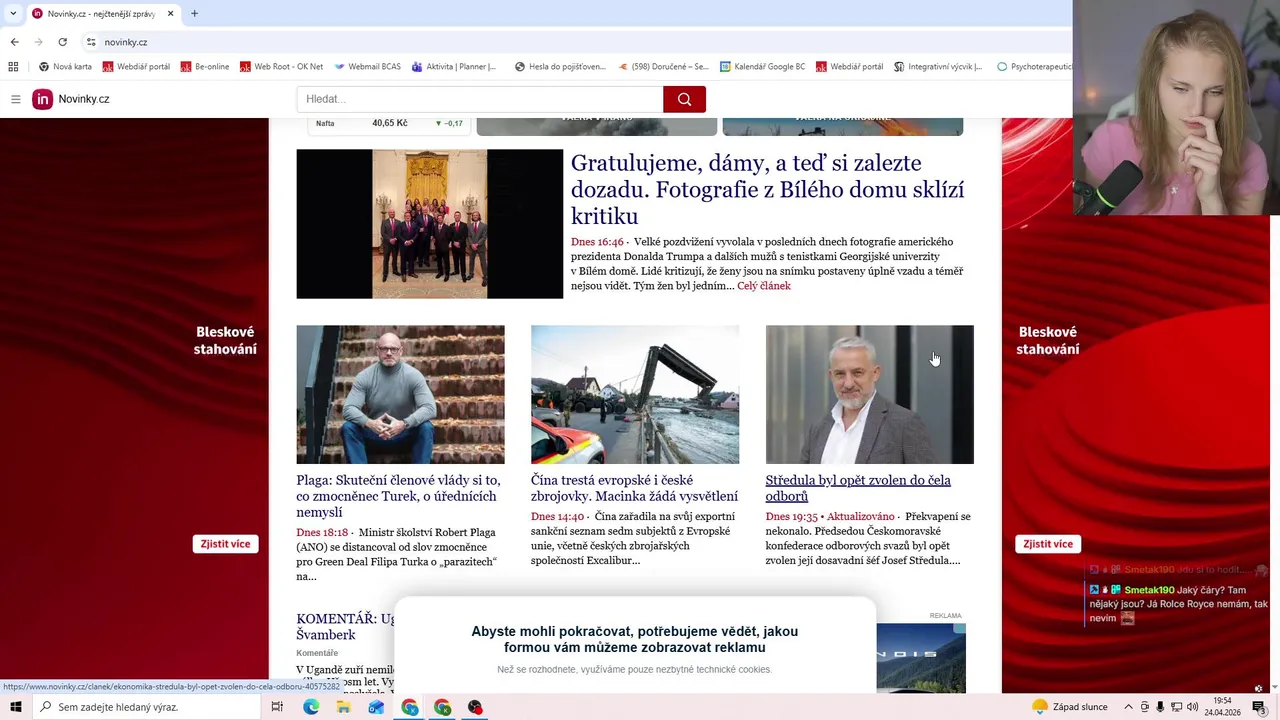Open the Webmail BCAS bookmark

click(367, 67)
